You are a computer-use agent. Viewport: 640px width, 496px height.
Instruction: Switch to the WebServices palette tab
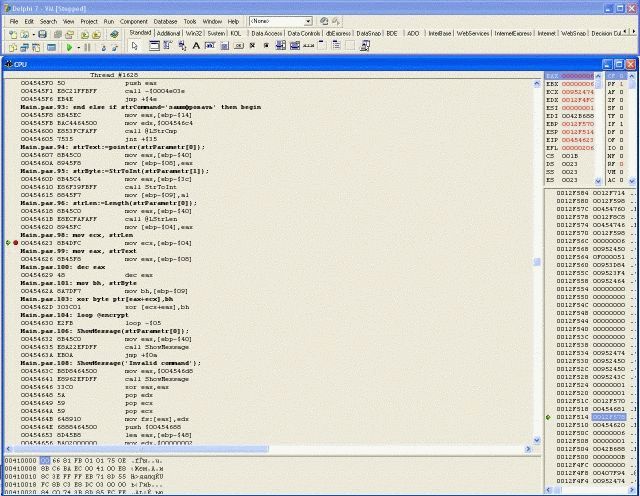coord(473,33)
